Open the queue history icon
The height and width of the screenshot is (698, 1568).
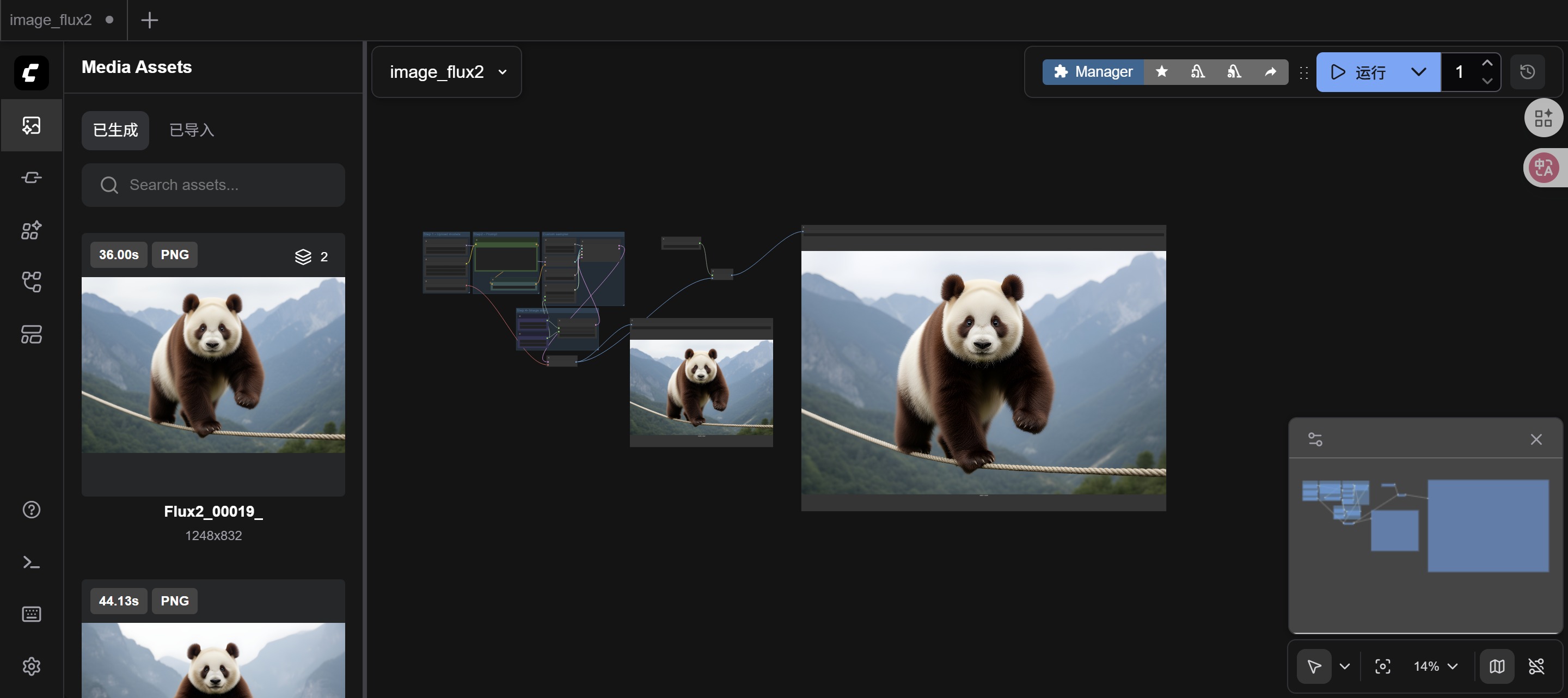point(1527,72)
